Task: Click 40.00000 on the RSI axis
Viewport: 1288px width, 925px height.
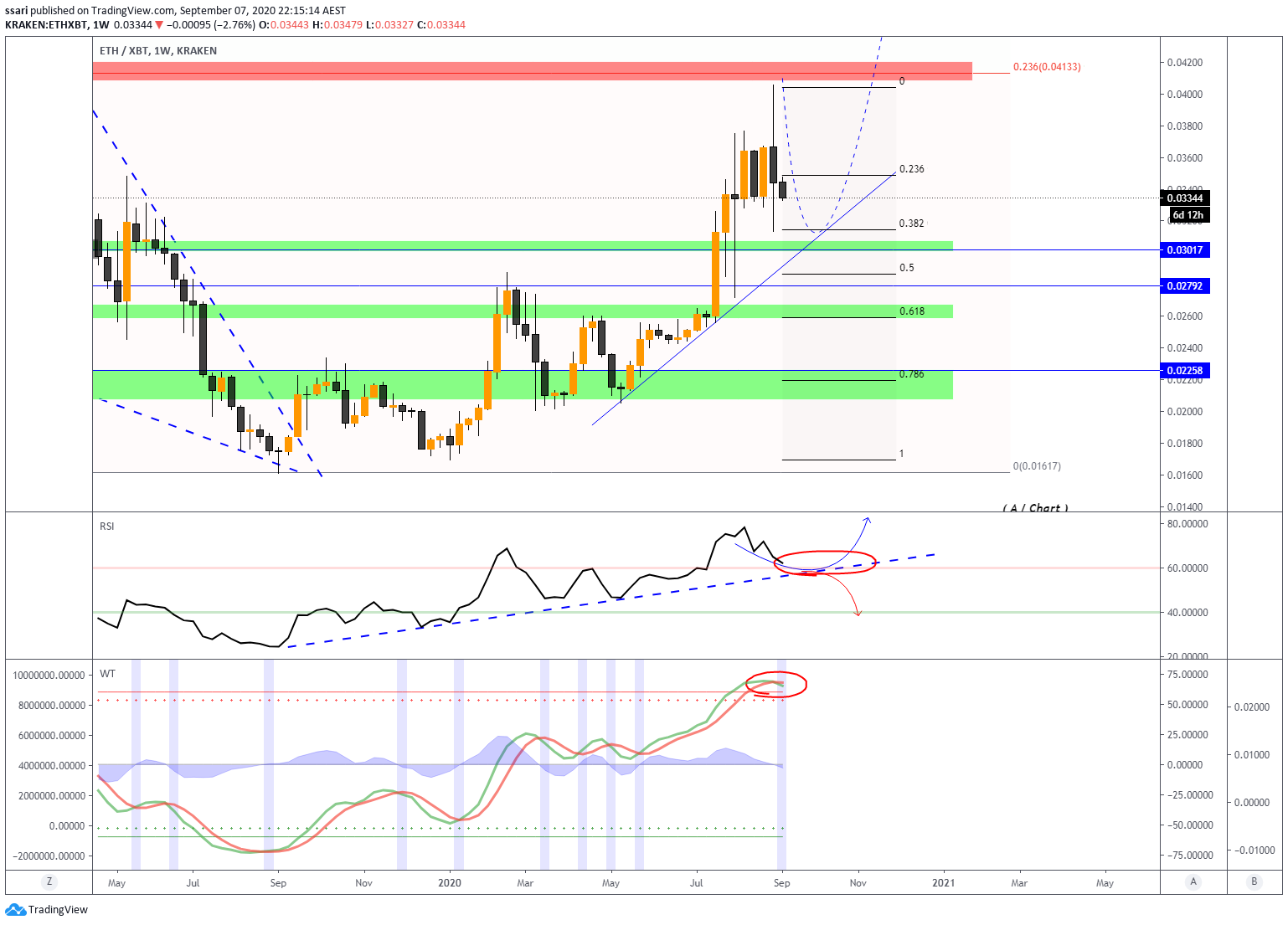Action: pyautogui.click(x=1188, y=613)
